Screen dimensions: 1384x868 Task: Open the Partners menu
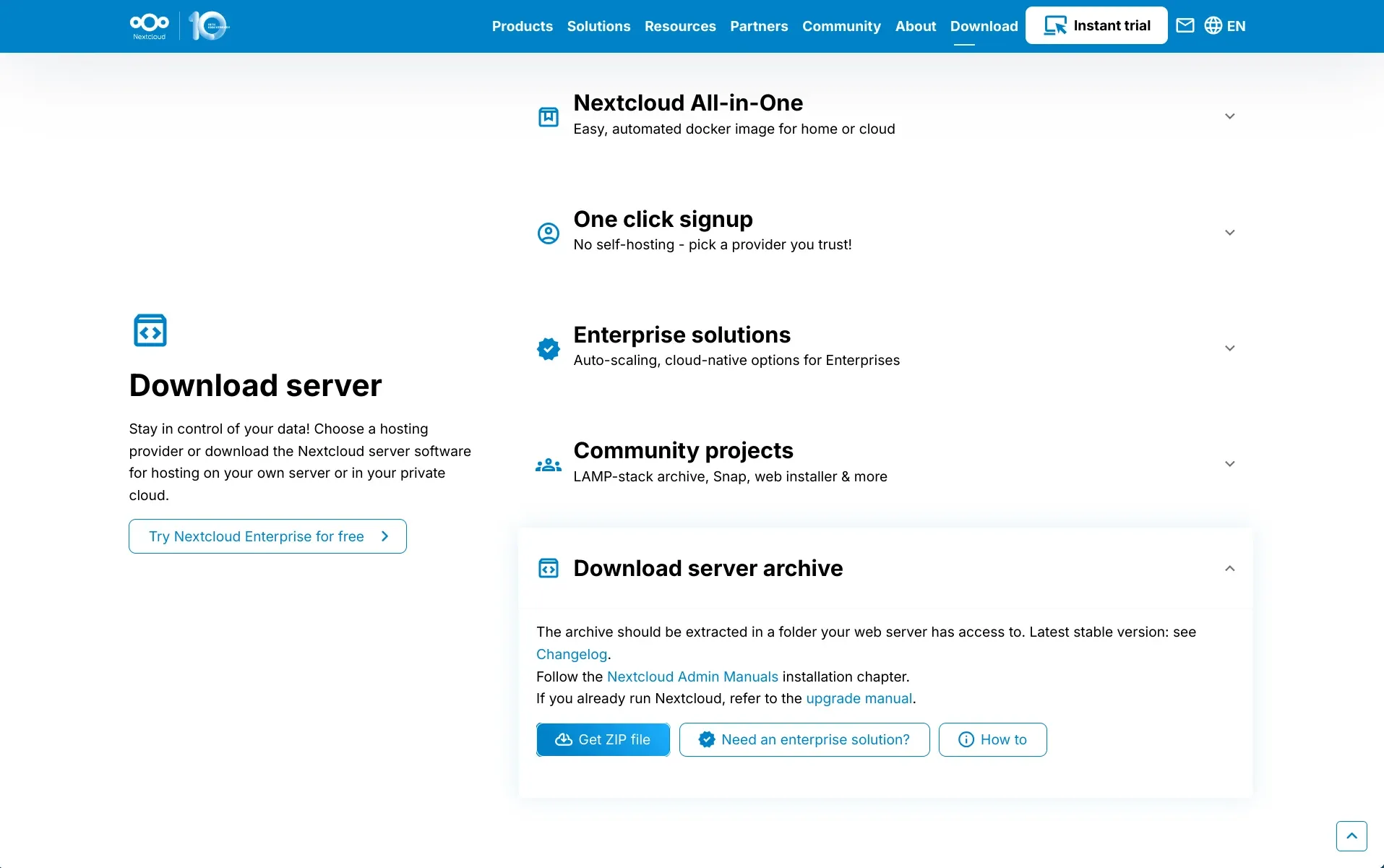point(759,26)
